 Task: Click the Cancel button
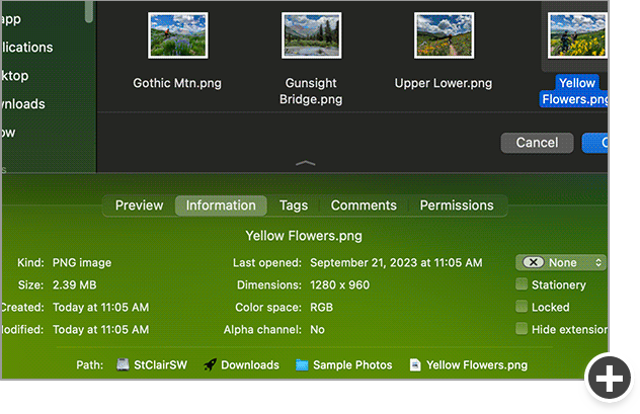[537, 143]
